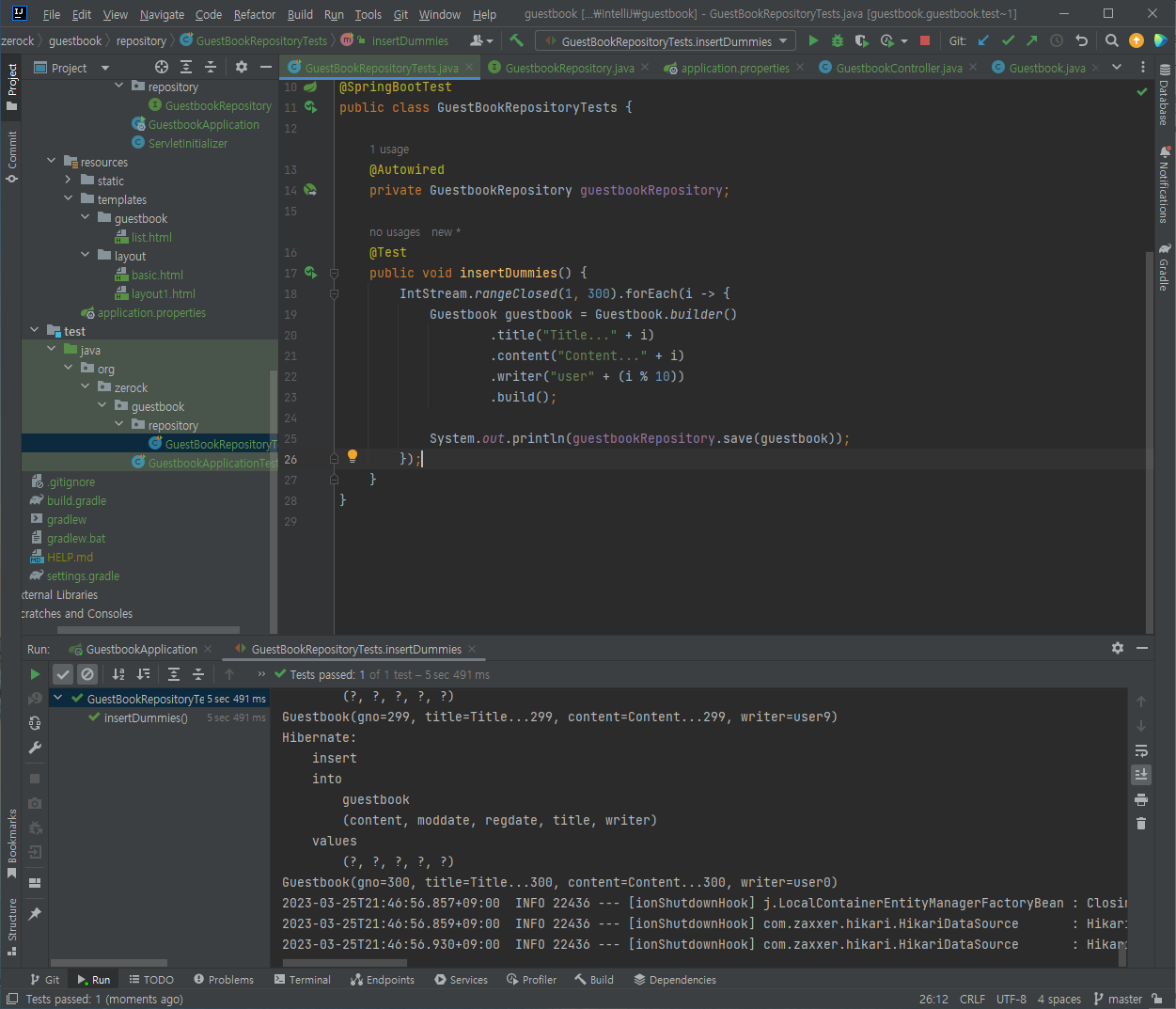
Task: Select build.gradle file in tree
Action: (76, 500)
